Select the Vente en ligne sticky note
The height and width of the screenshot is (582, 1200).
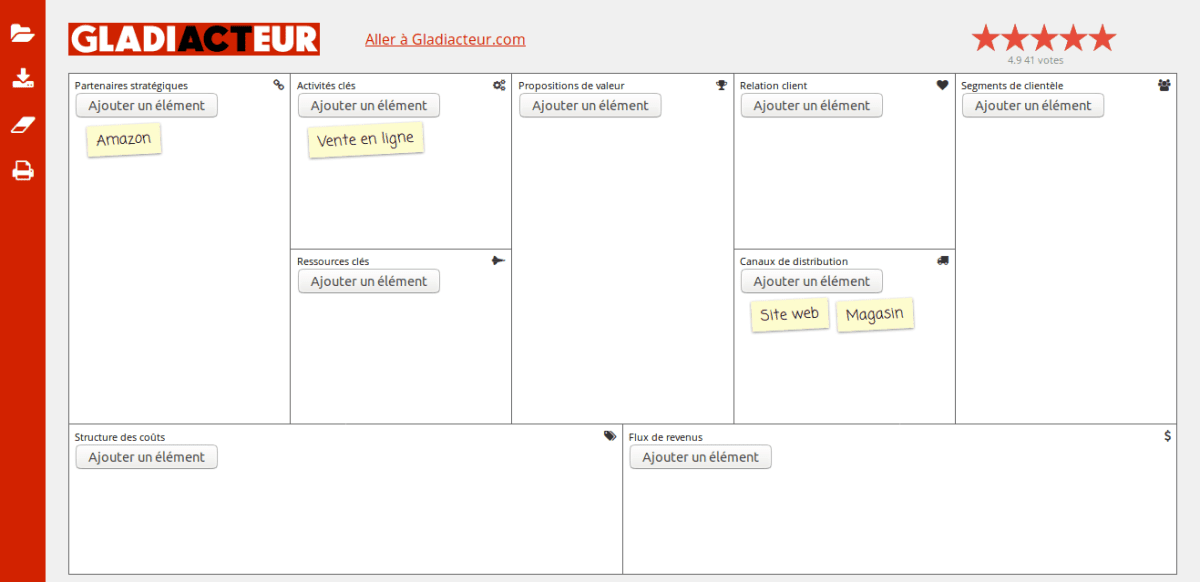tap(366, 140)
